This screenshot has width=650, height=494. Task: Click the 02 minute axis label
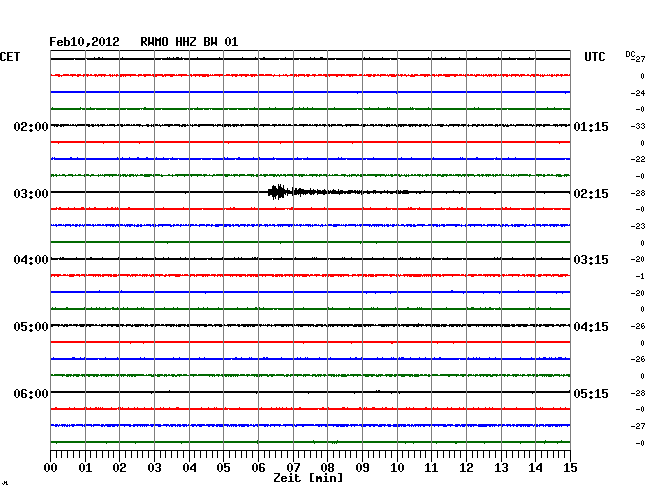[x=119, y=468]
